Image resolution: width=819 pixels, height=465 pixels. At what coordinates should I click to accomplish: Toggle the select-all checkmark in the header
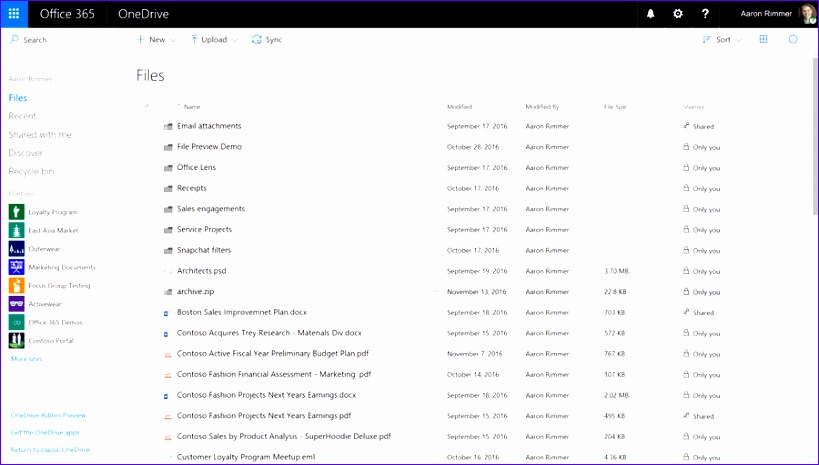coord(147,106)
